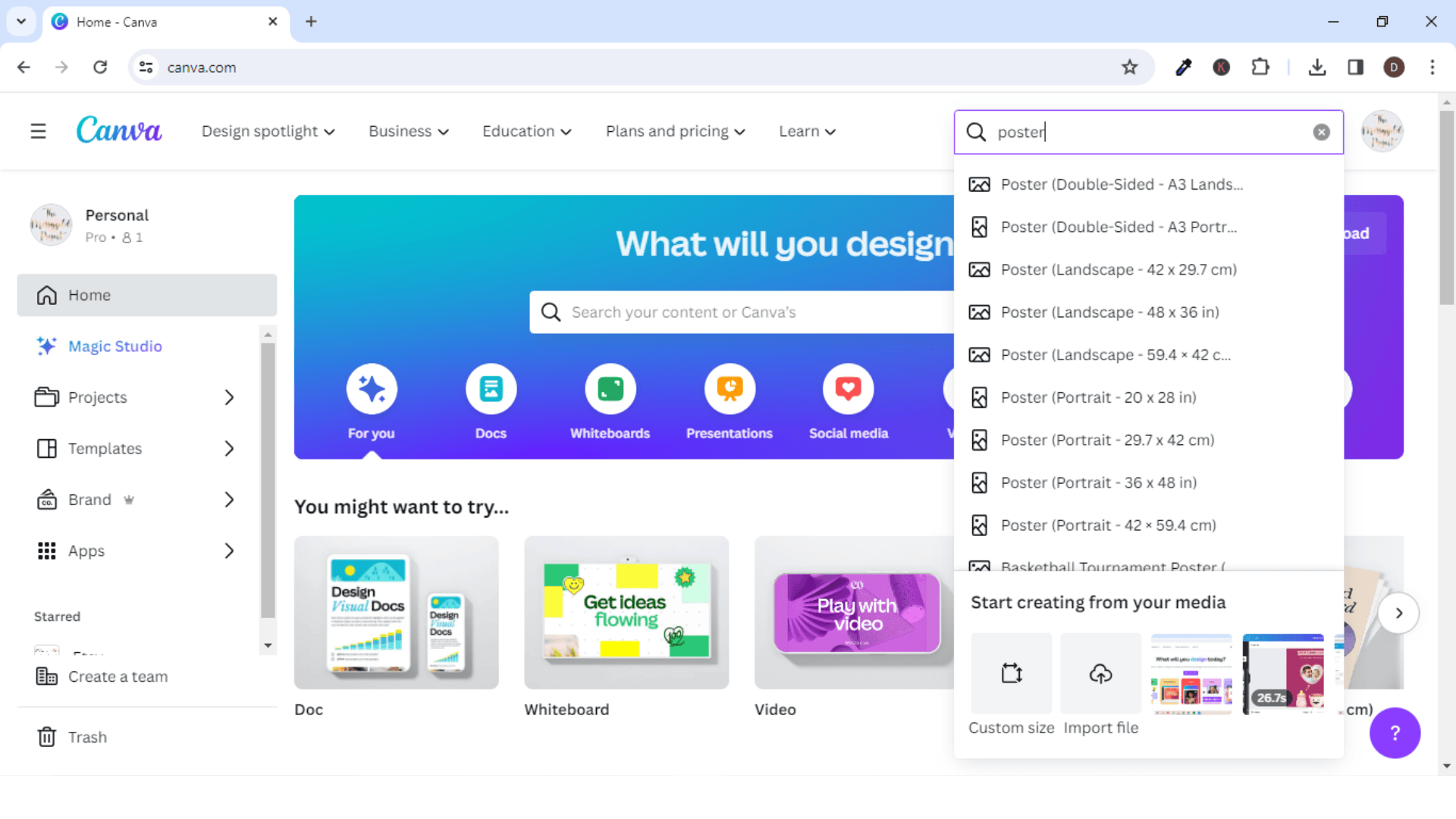The width and height of the screenshot is (1456, 819).
Task: Expand the Plans and pricing menu
Action: tap(676, 131)
